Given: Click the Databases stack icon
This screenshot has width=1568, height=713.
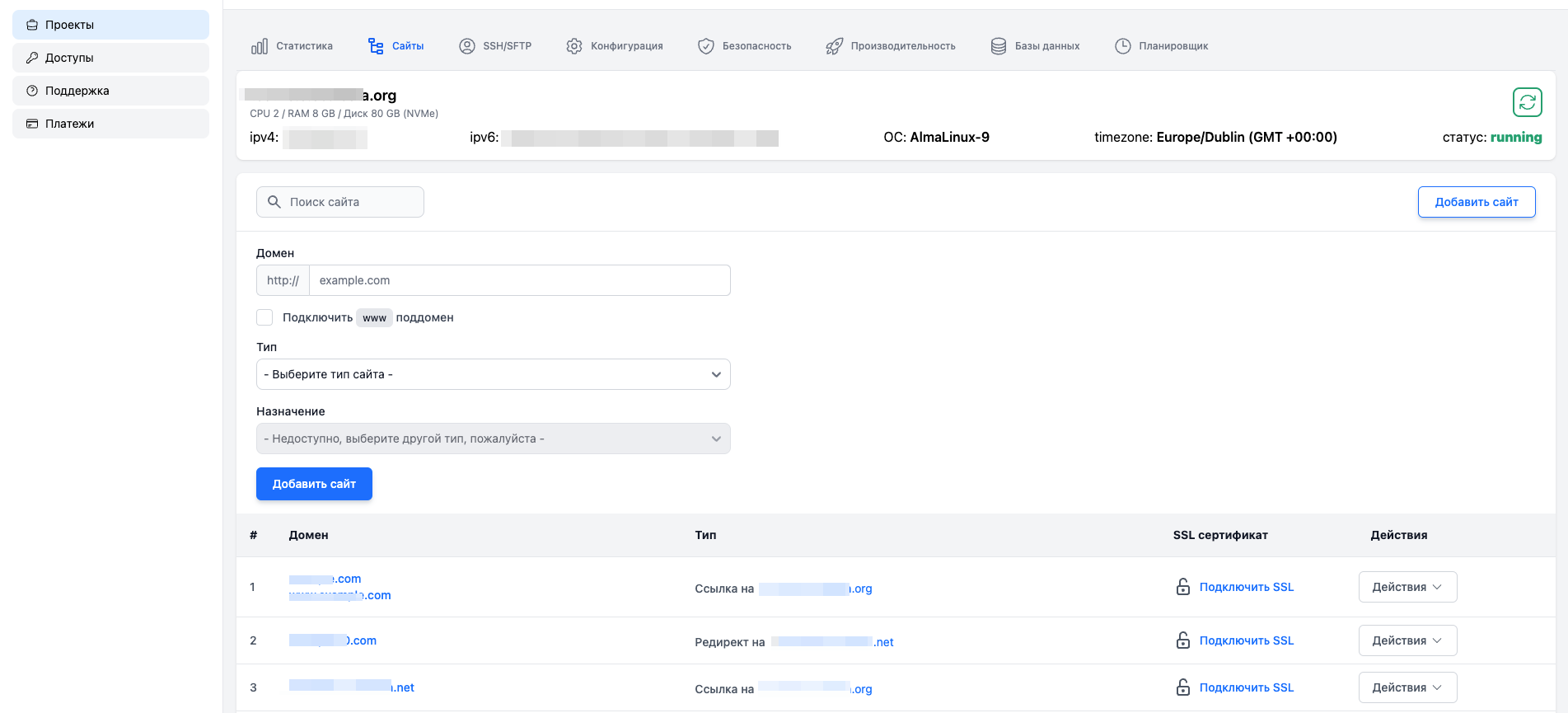Looking at the screenshot, I should pos(999,46).
